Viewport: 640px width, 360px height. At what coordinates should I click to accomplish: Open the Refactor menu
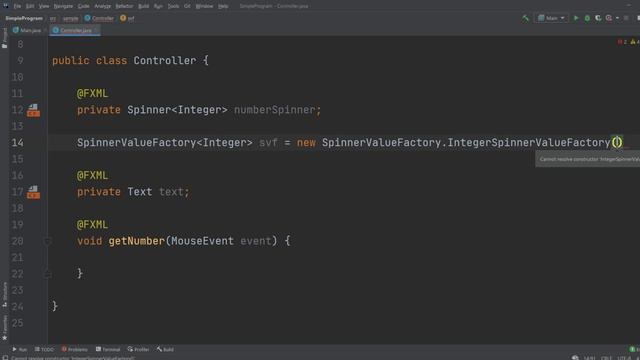[x=124, y=6]
